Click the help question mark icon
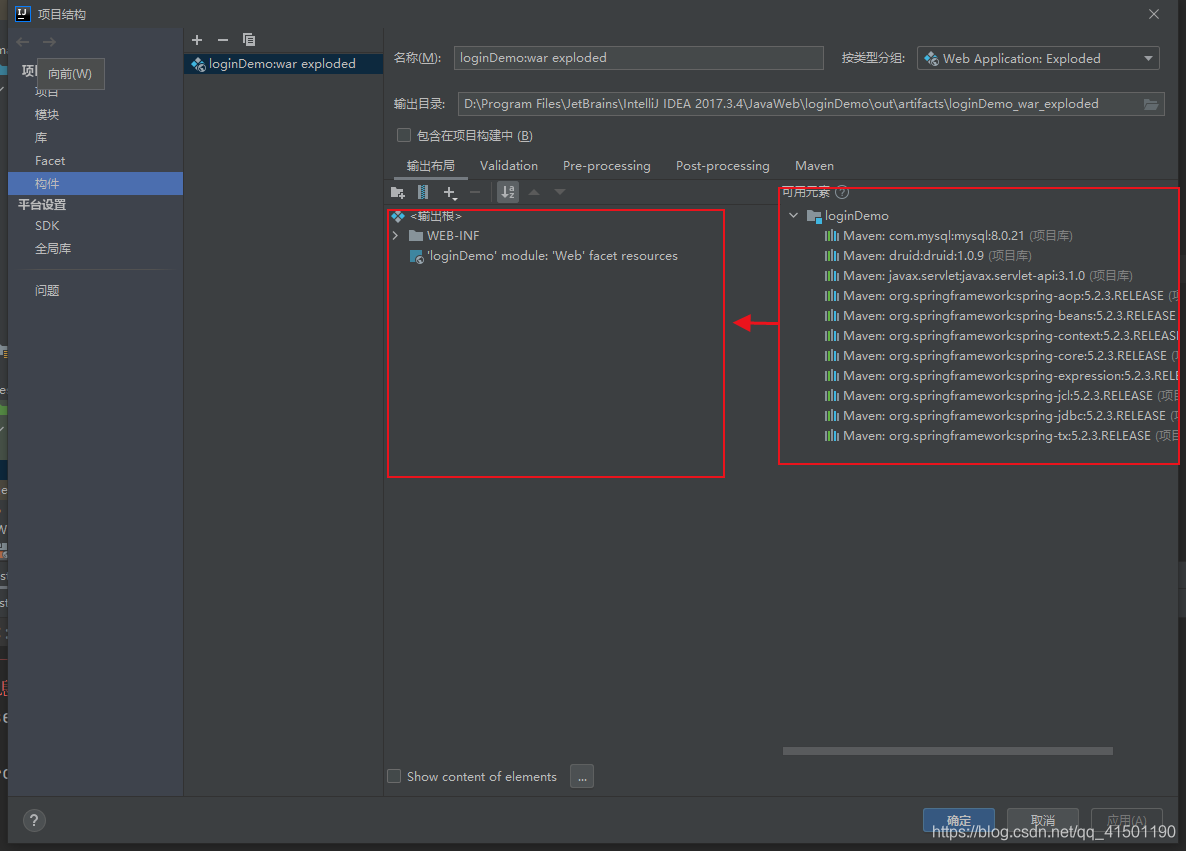Image resolution: width=1186 pixels, height=851 pixels. (x=34, y=820)
